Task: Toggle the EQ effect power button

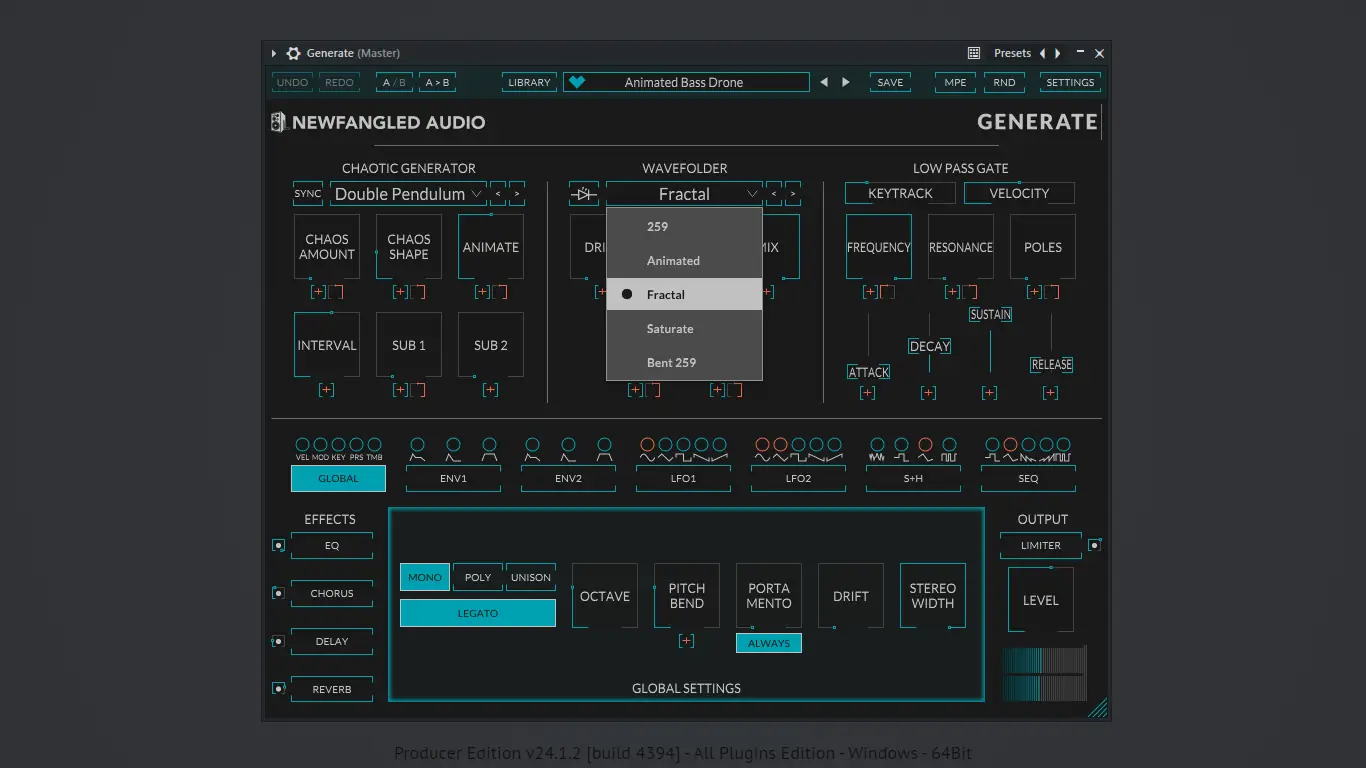Action: click(x=278, y=545)
